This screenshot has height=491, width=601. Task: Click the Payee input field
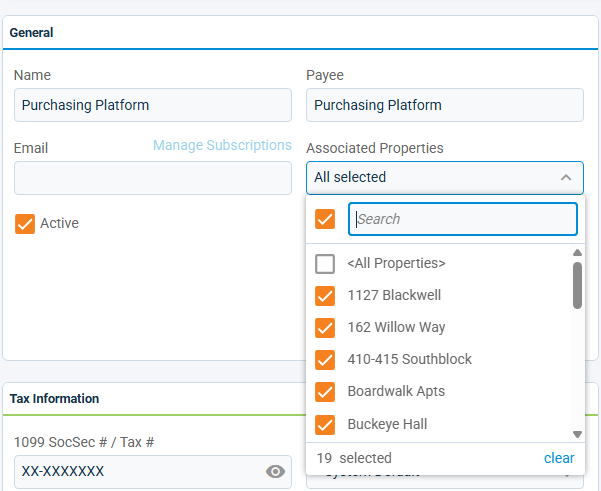[444, 105]
